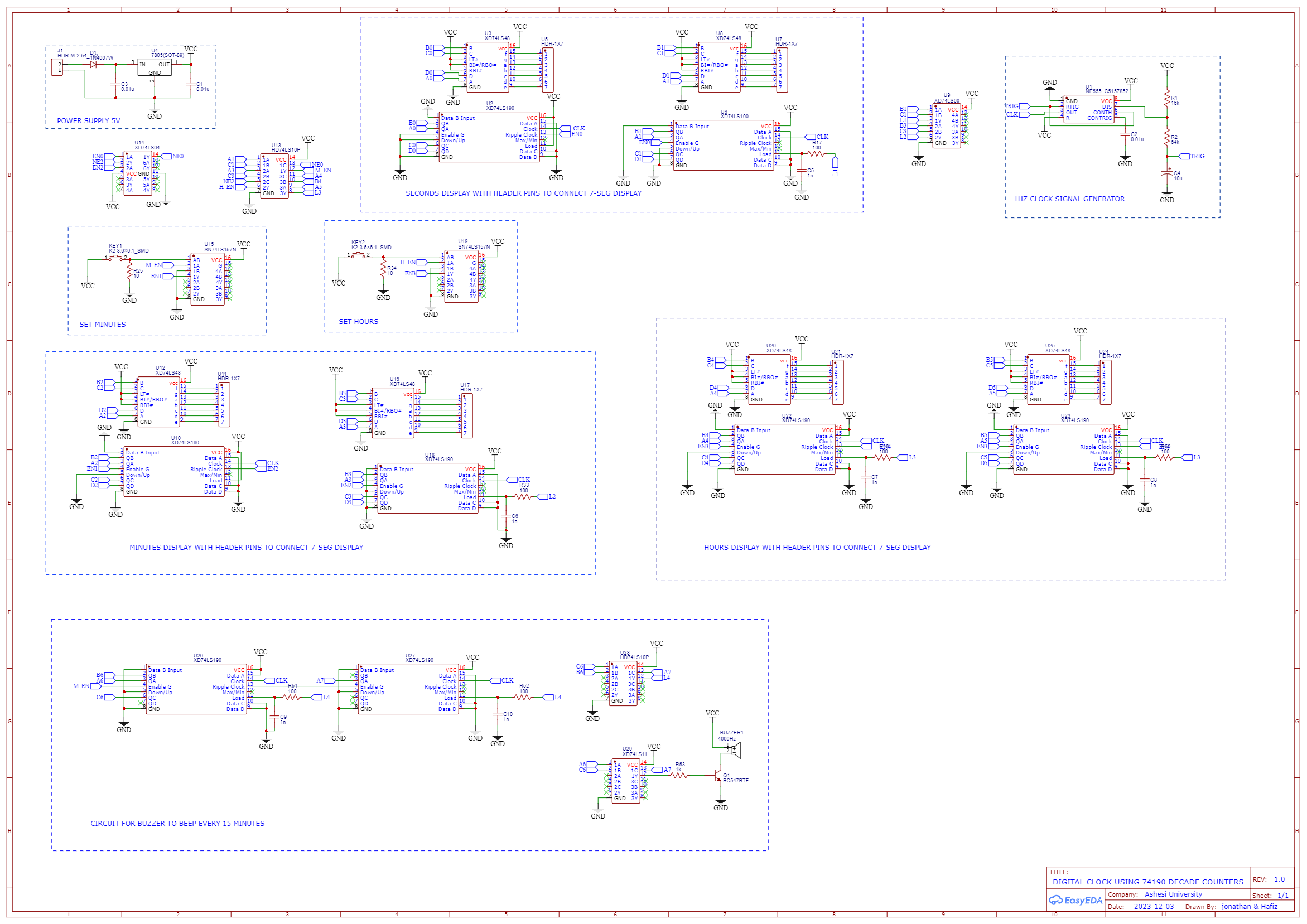This screenshot has height=924, width=1307.
Task: Click the date value "2023-12-03"
Action: pos(1153,907)
